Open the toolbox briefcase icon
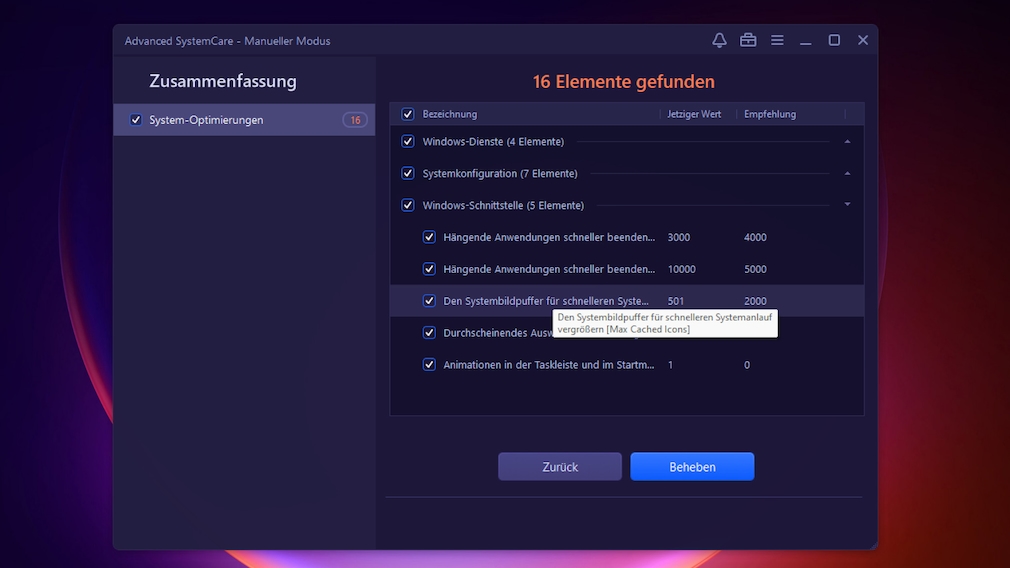The image size is (1010, 568). click(747, 40)
